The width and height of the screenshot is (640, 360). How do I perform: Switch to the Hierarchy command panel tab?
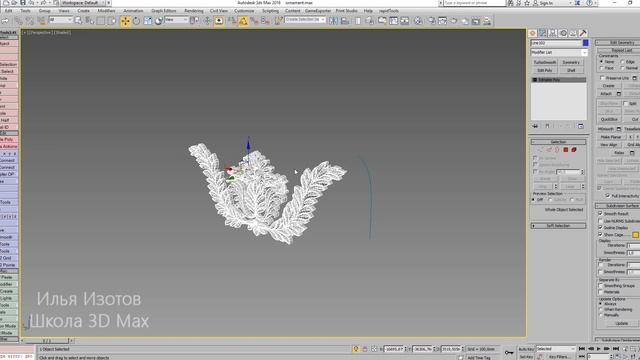point(553,33)
